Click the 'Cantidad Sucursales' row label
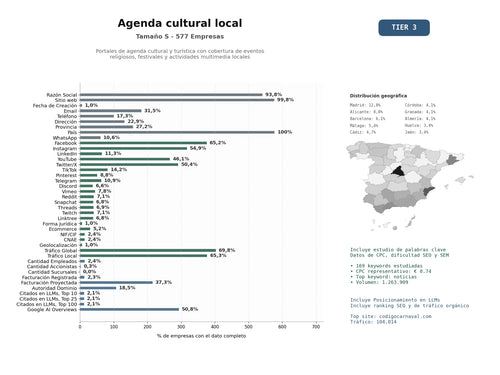The width and height of the screenshot is (500, 375). click(x=52, y=272)
